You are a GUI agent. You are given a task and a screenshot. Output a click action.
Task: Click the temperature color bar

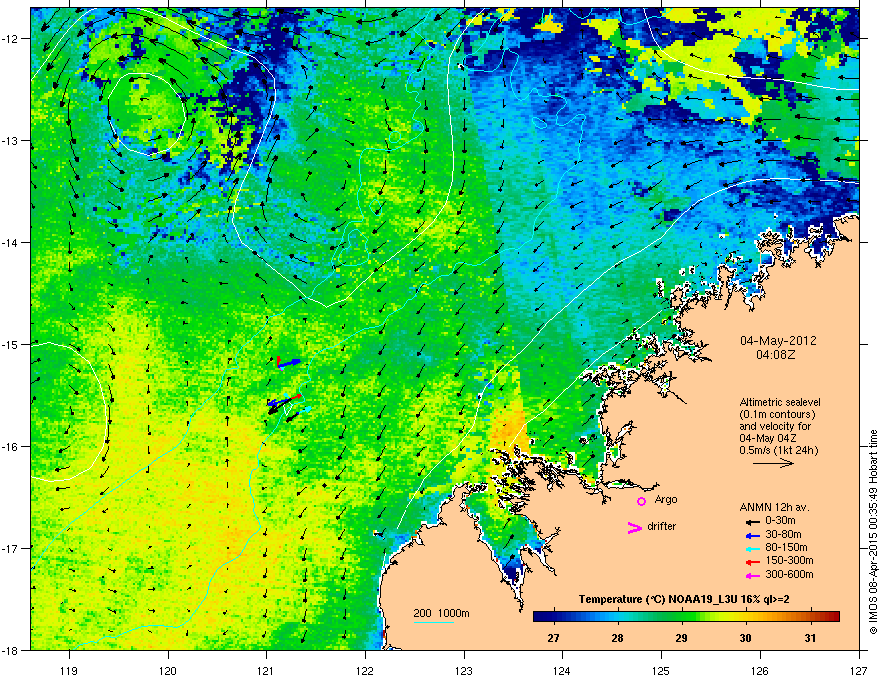pyautogui.click(x=686, y=617)
